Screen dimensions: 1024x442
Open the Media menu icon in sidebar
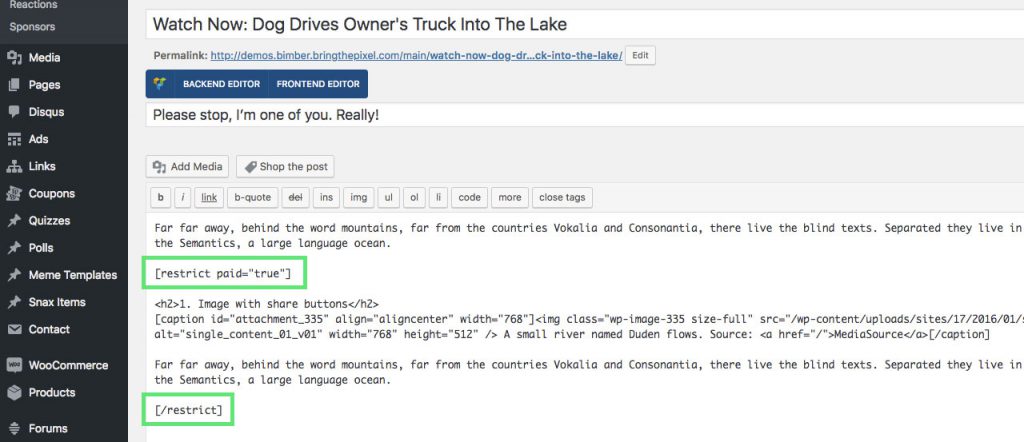tap(14, 57)
